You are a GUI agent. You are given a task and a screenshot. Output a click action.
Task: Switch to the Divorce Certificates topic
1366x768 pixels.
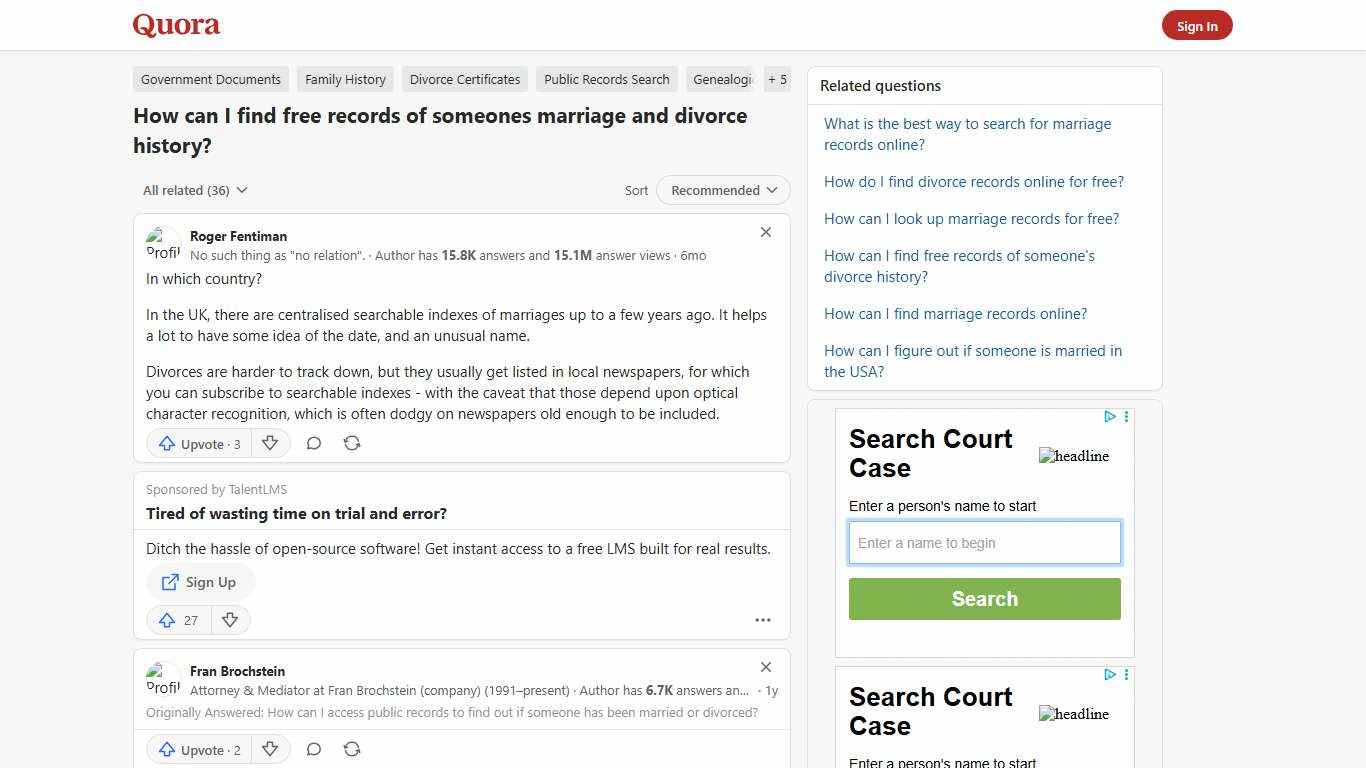point(464,79)
